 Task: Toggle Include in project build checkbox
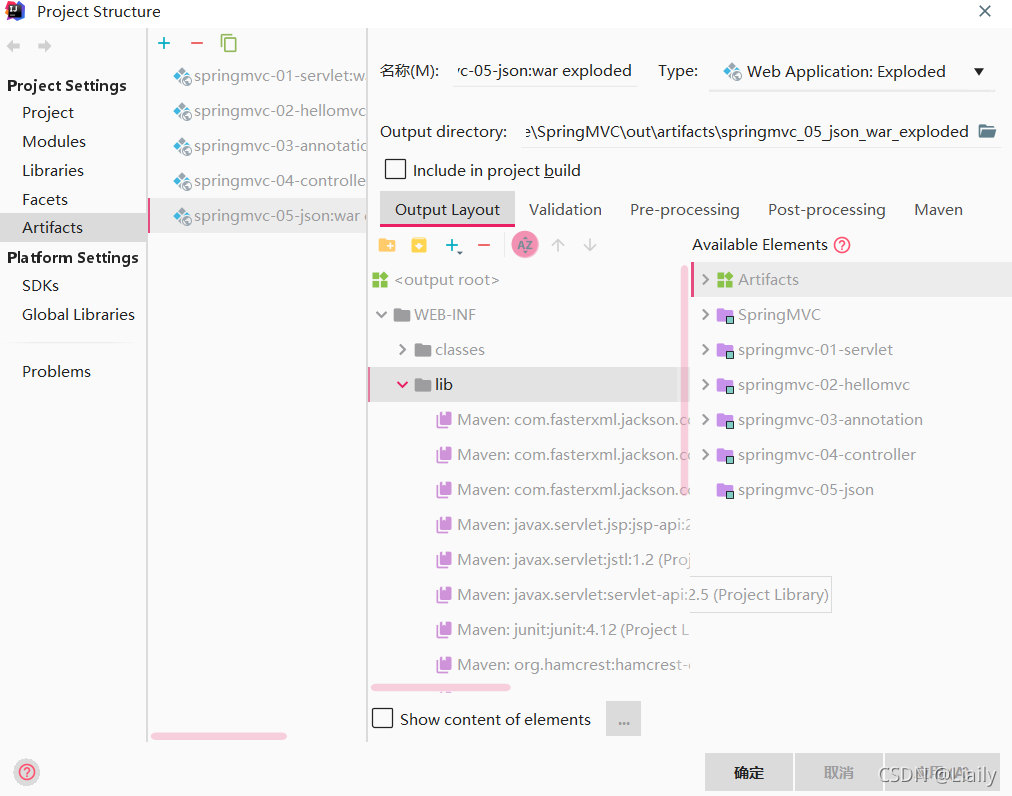pyautogui.click(x=395, y=169)
